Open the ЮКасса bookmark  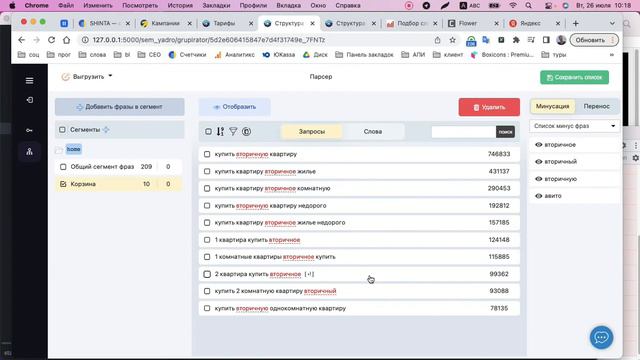tap(279, 55)
